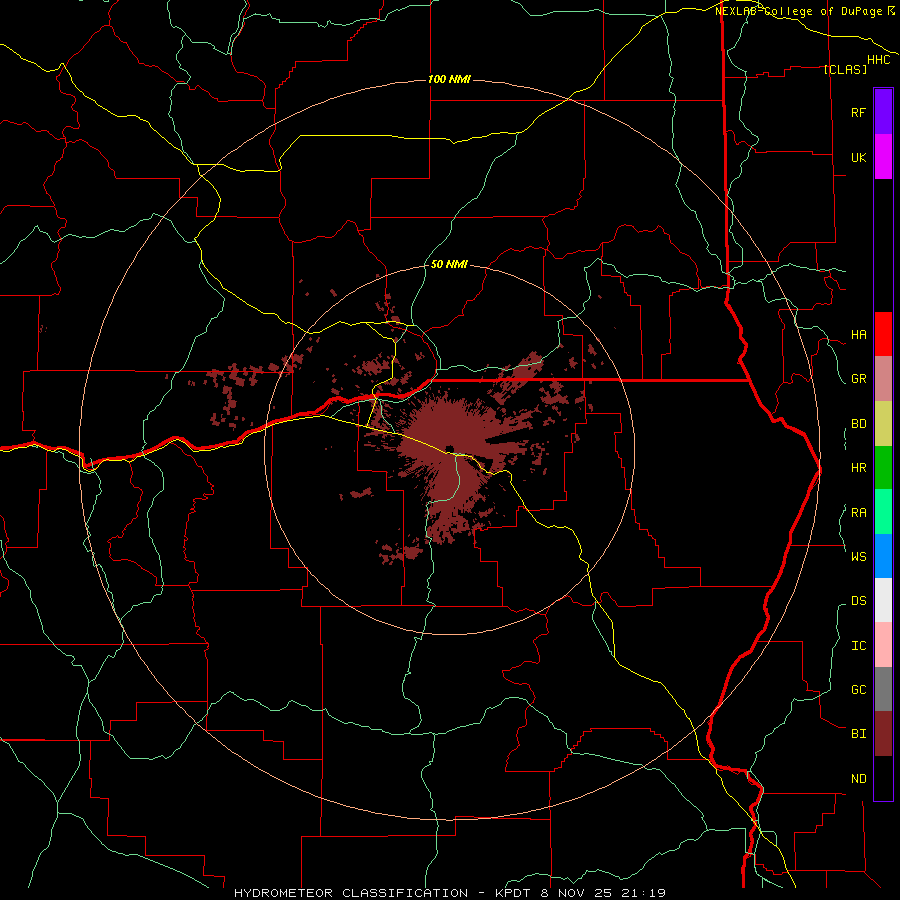Click the HYDROMETEOR CLASSIFICATION title caption
The image size is (900, 900).
click(450, 893)
